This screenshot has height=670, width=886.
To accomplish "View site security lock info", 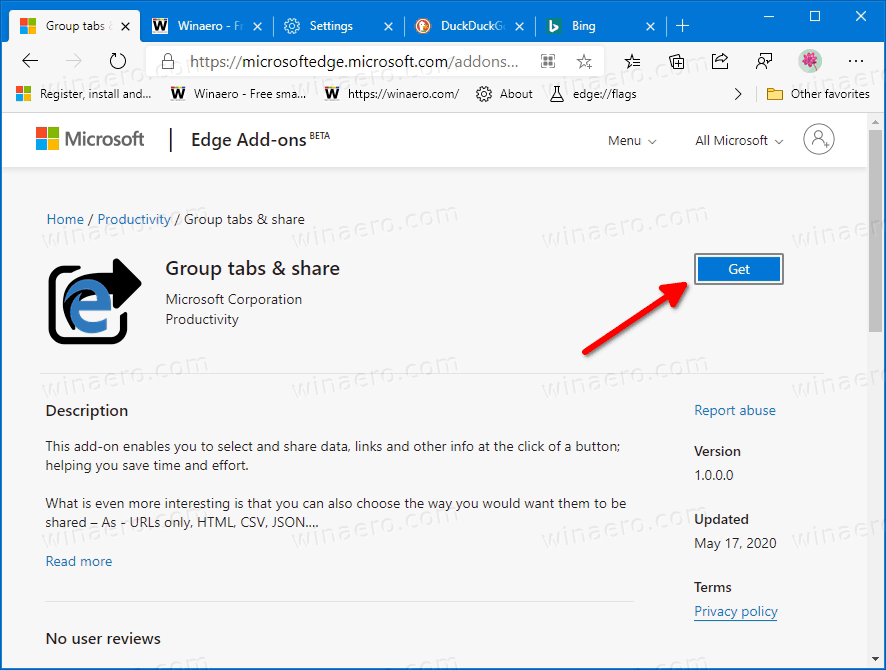I will pos(167,61).
